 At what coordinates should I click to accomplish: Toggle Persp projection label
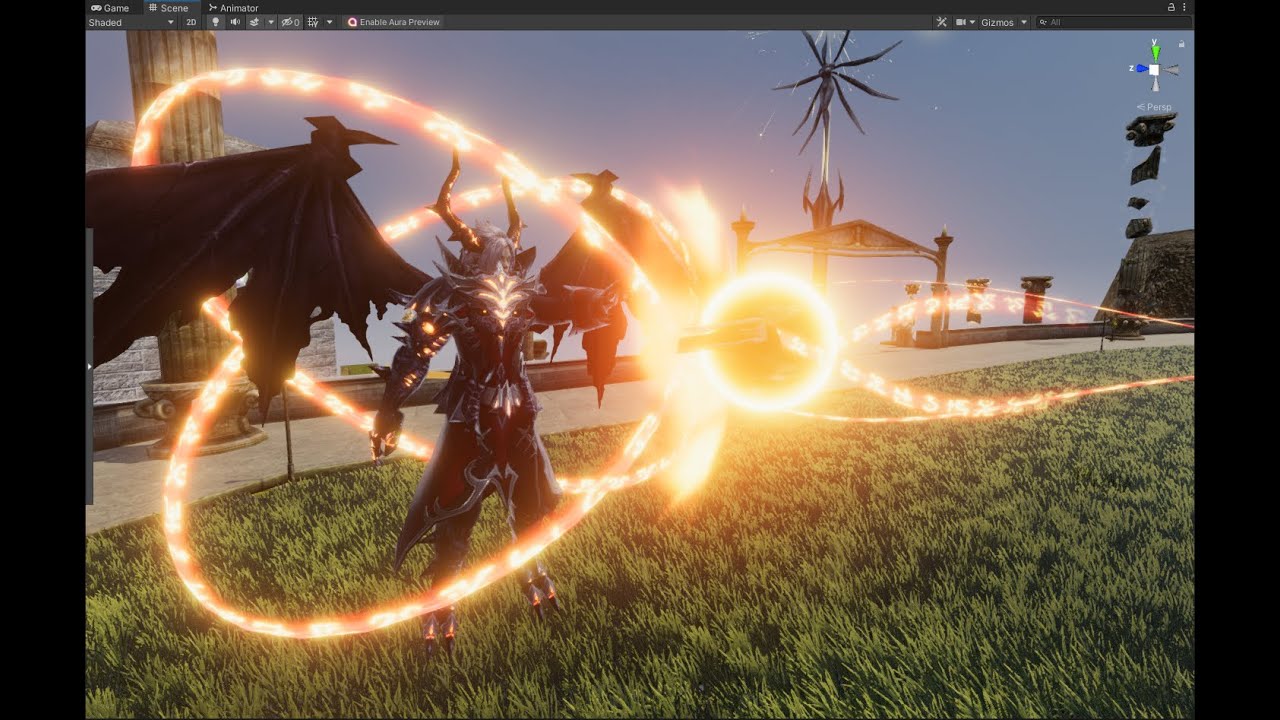point(1155,107)
